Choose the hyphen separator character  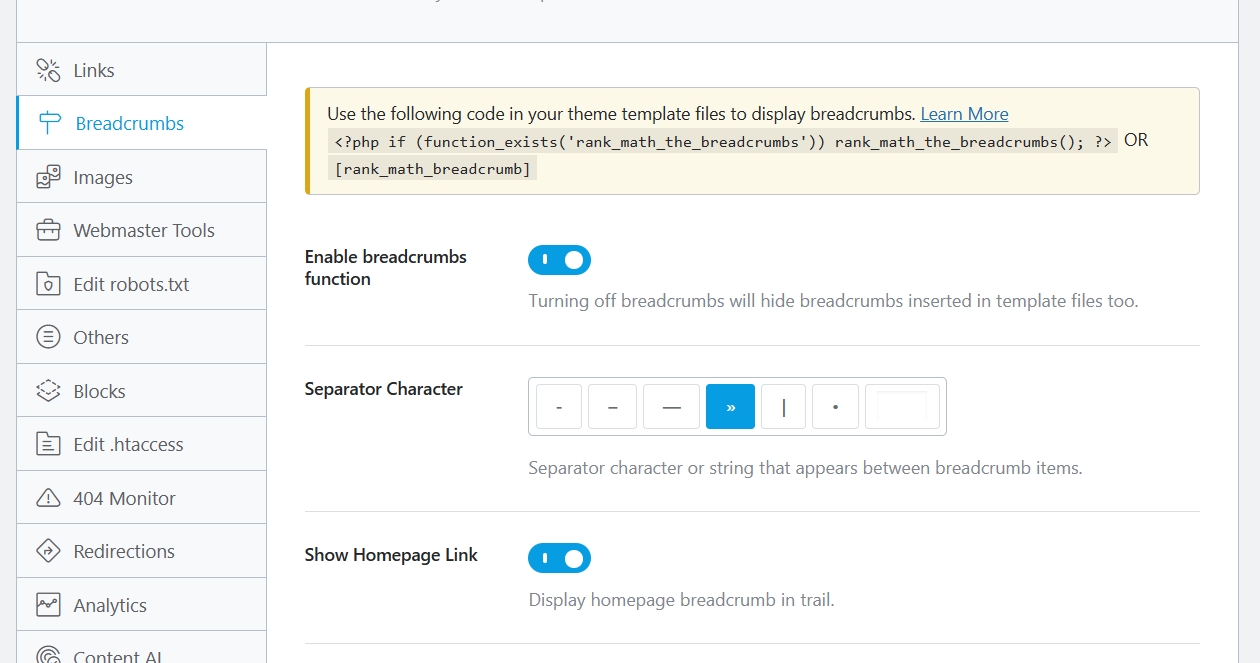pyautogui.click(x=559, y=407)
